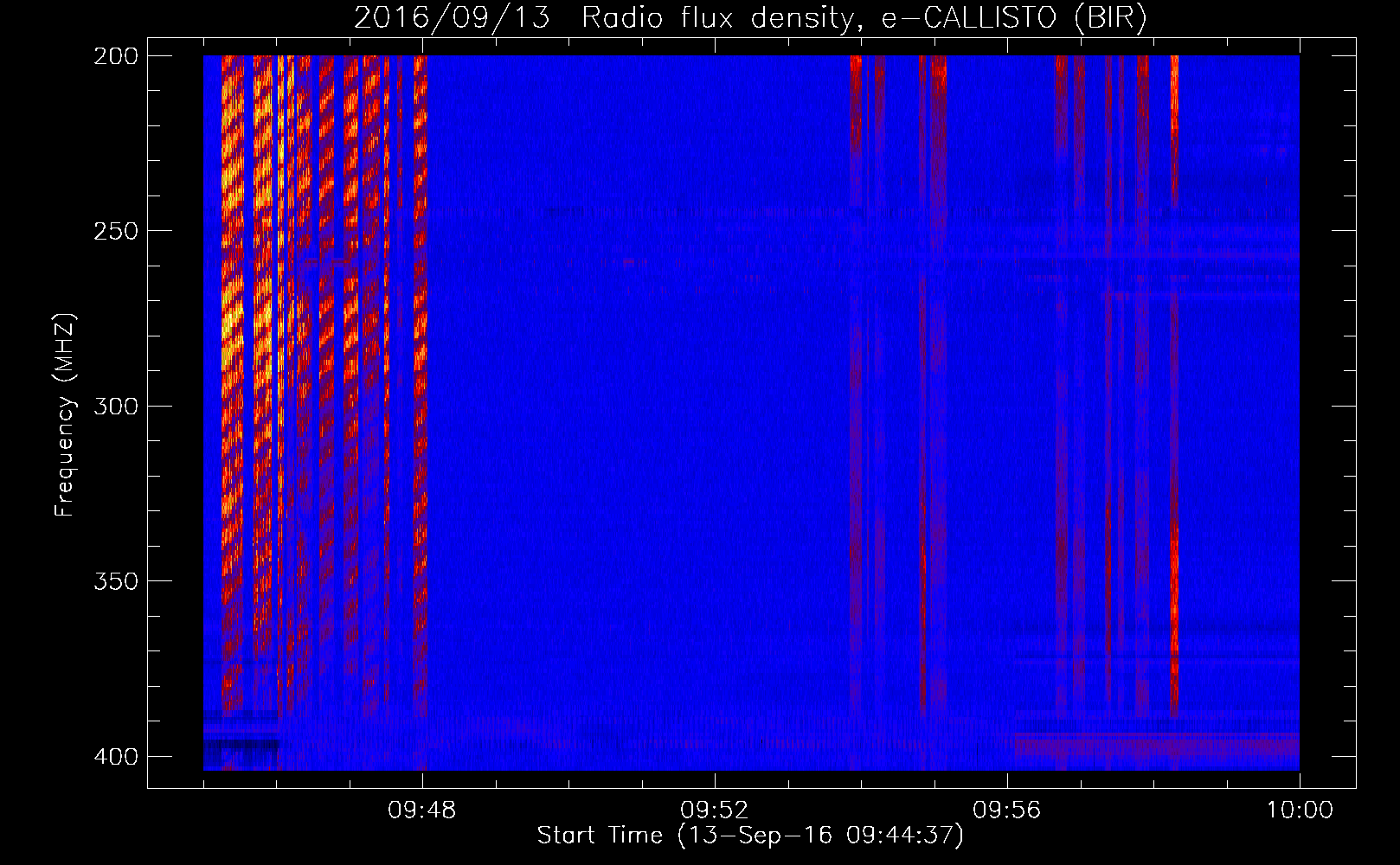Click the 'Start Time (13-Sep-16 09:44:37)' label
Viewport: 1400px width, 865px height.
[x=750, y=836]
